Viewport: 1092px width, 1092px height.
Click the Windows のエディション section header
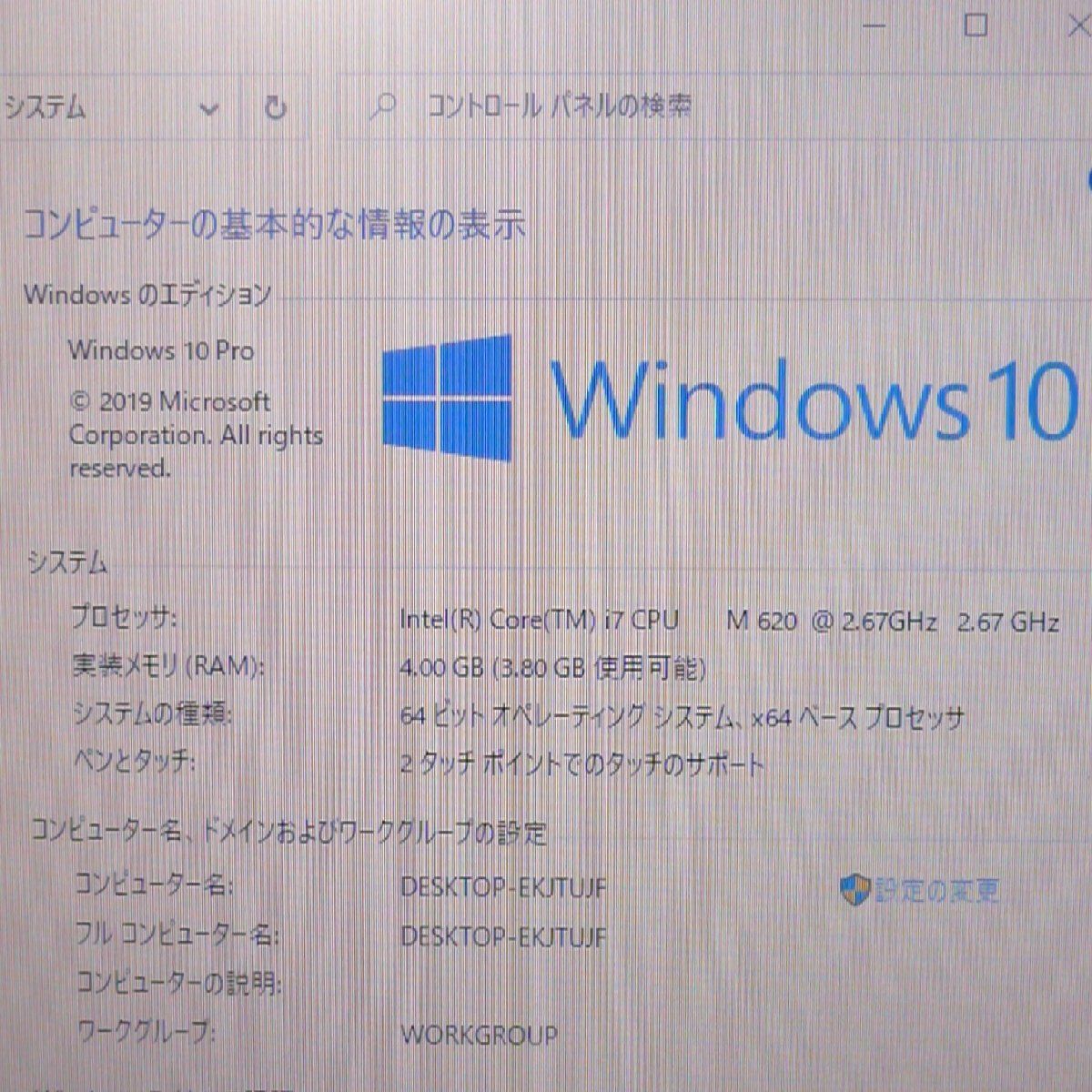tap(147, 295)
